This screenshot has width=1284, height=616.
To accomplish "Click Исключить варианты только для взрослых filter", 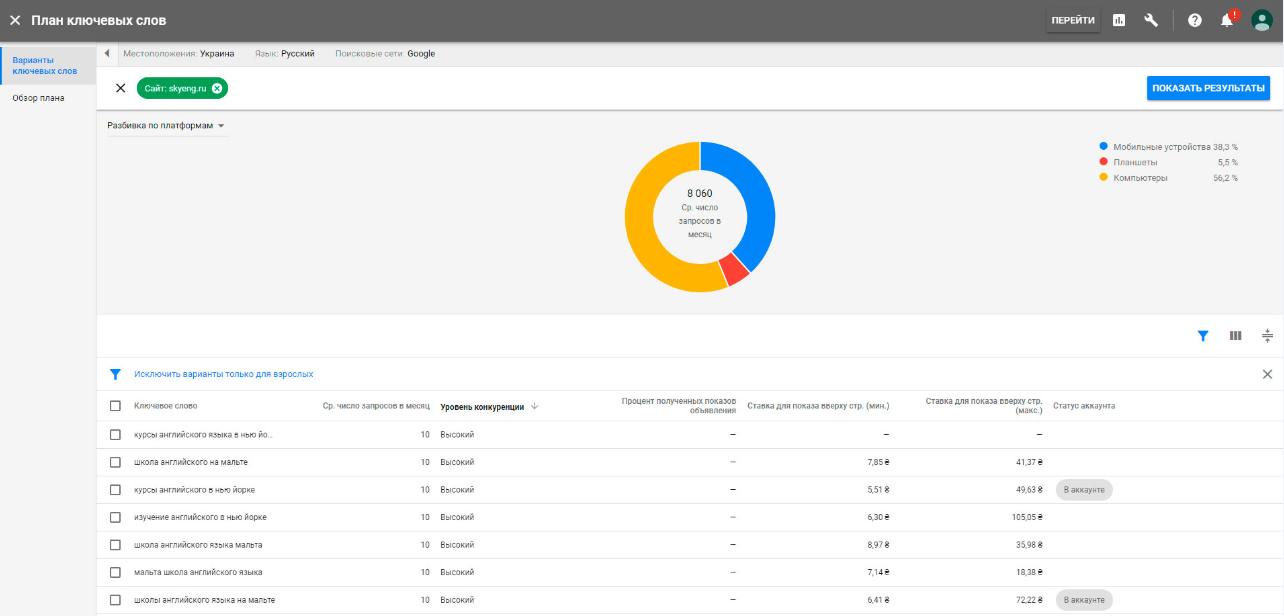I will (x=224, y=374).
